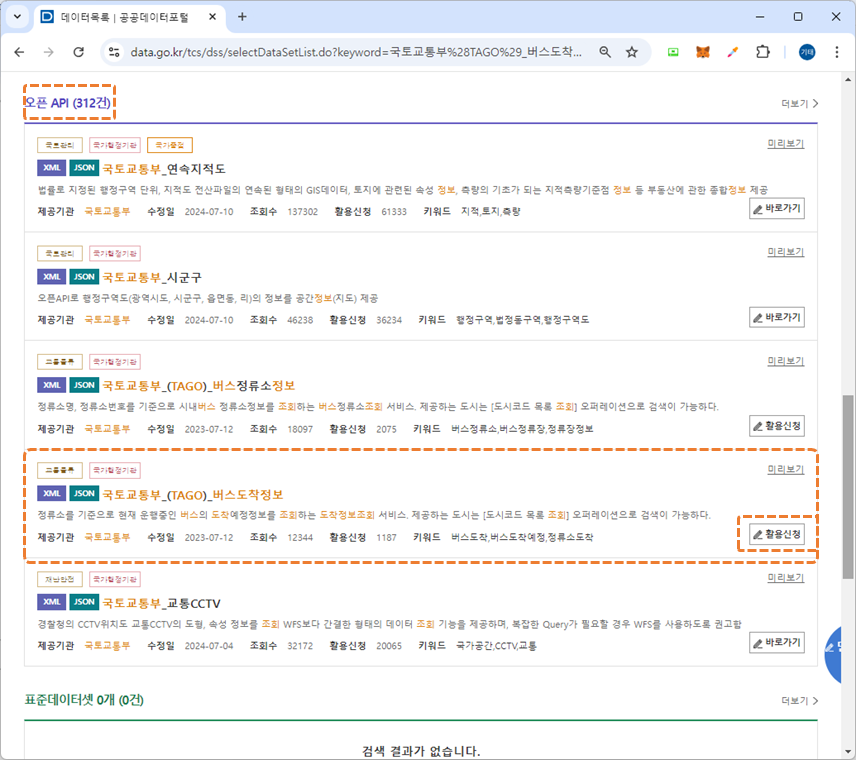Click XML badge of 버스정류소정보
This screenshot has height=760, width=856.
tap(52, 385)
